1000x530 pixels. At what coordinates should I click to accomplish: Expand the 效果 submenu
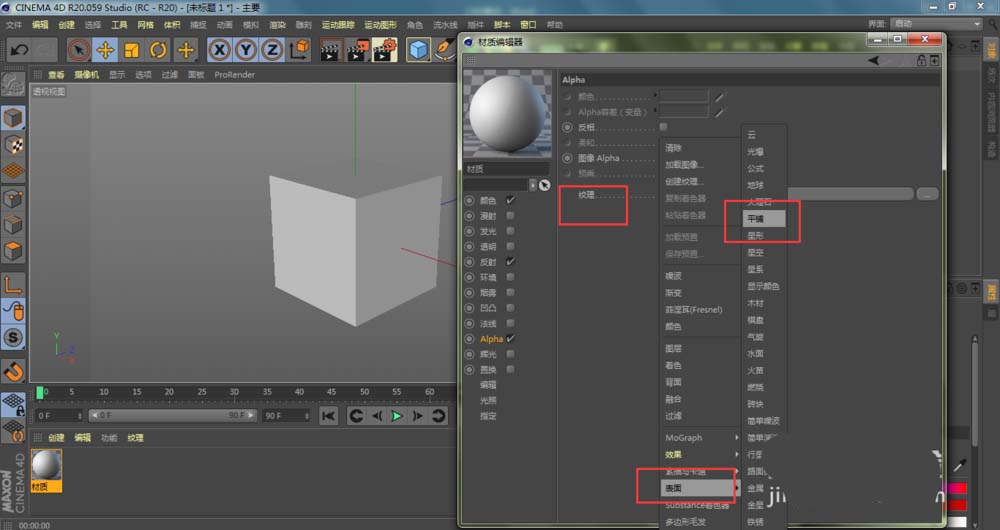[x=700, y=454]
